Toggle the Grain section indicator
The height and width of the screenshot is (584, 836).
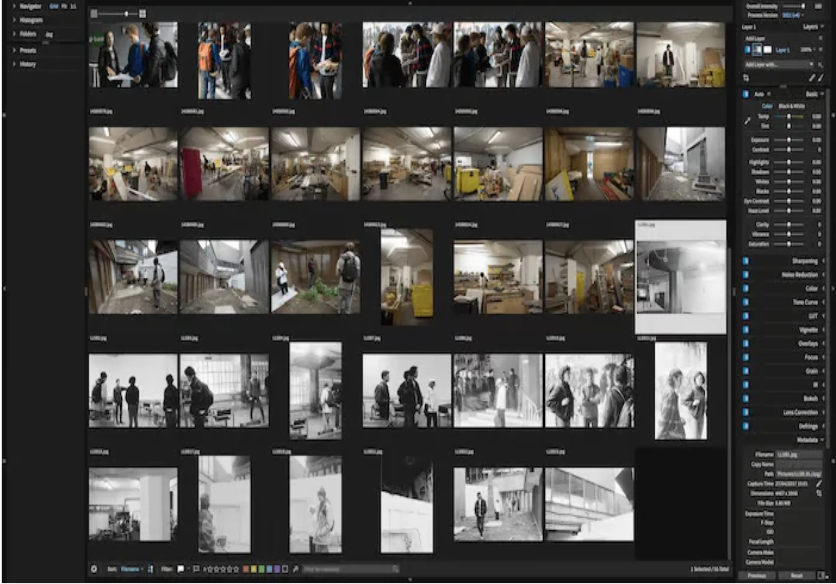coord(745,371)
